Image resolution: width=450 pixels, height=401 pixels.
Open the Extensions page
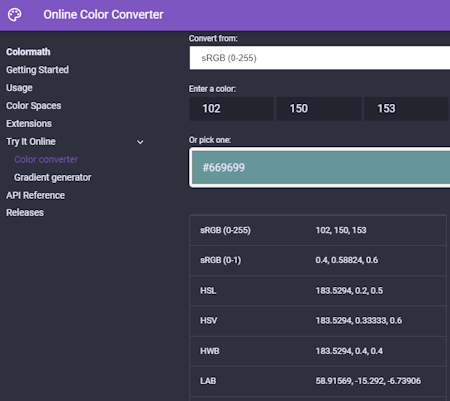(29, 124)
